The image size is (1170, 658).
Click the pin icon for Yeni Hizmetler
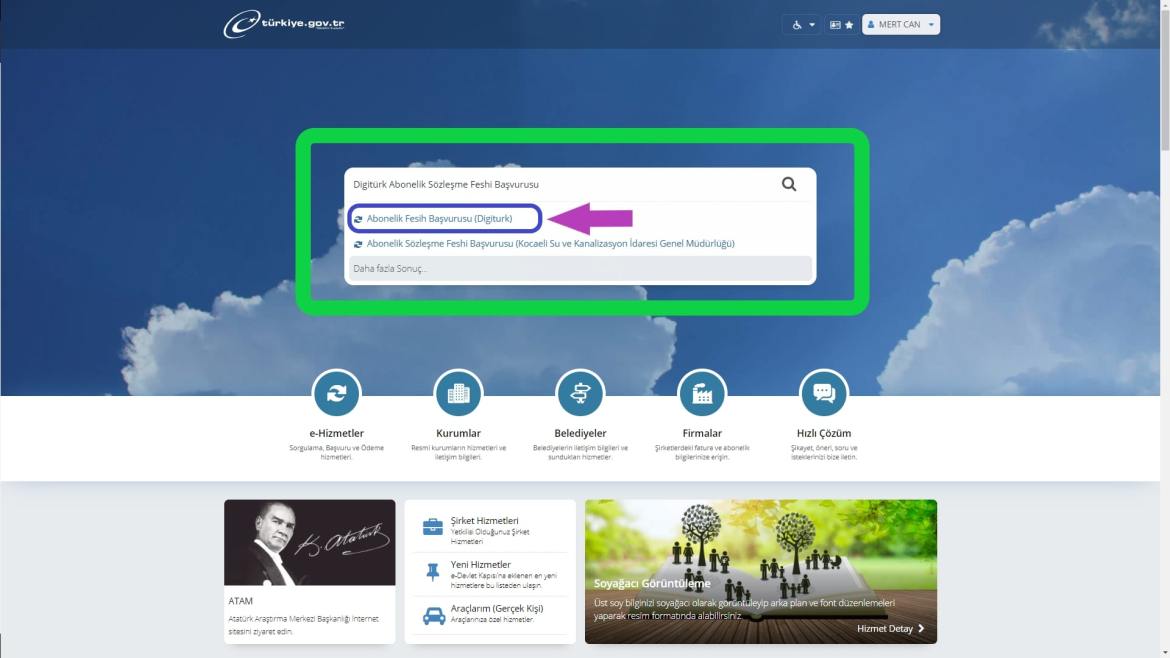tap(431, 570)
